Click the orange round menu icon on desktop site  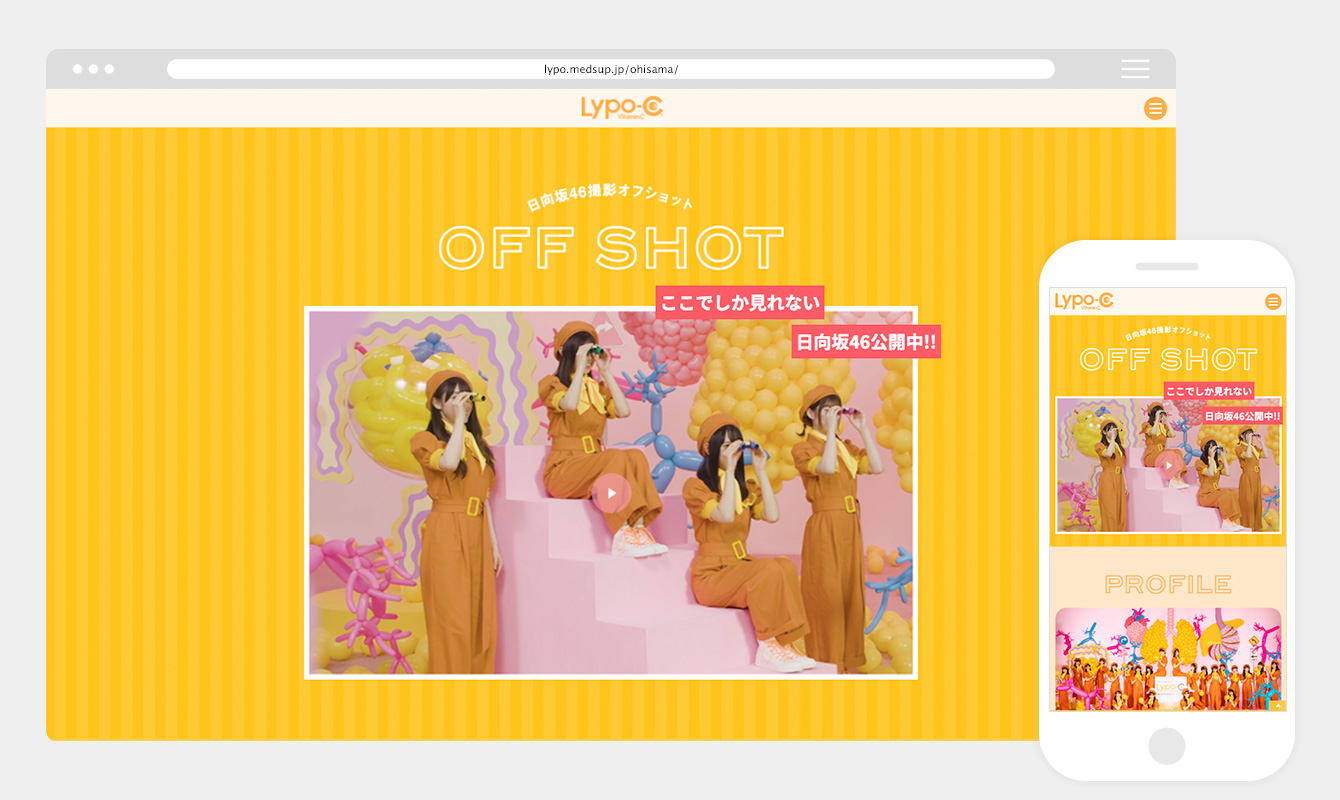tap(1155, 108)
